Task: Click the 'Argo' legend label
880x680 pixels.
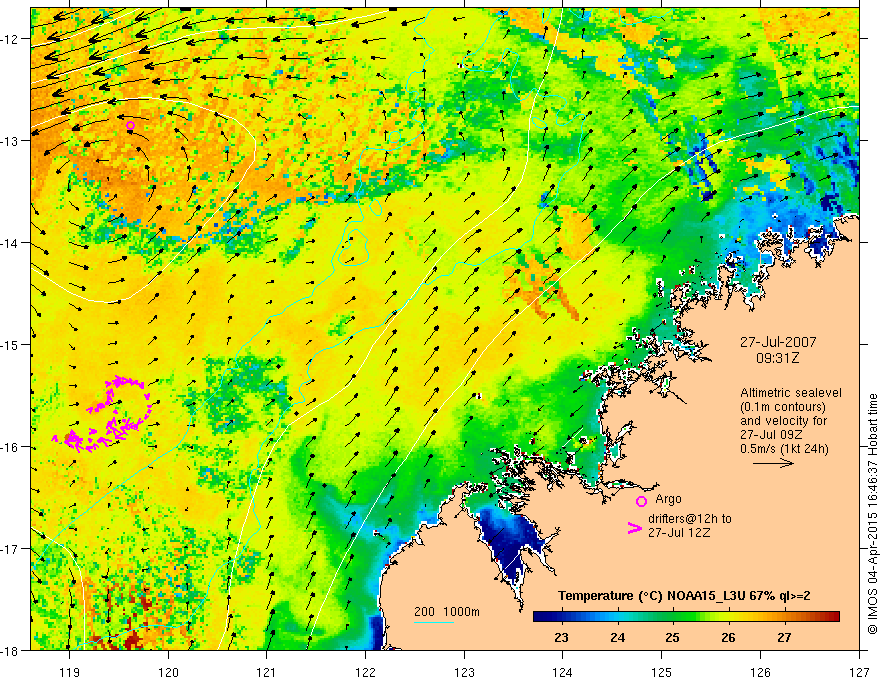Action: 668,499
